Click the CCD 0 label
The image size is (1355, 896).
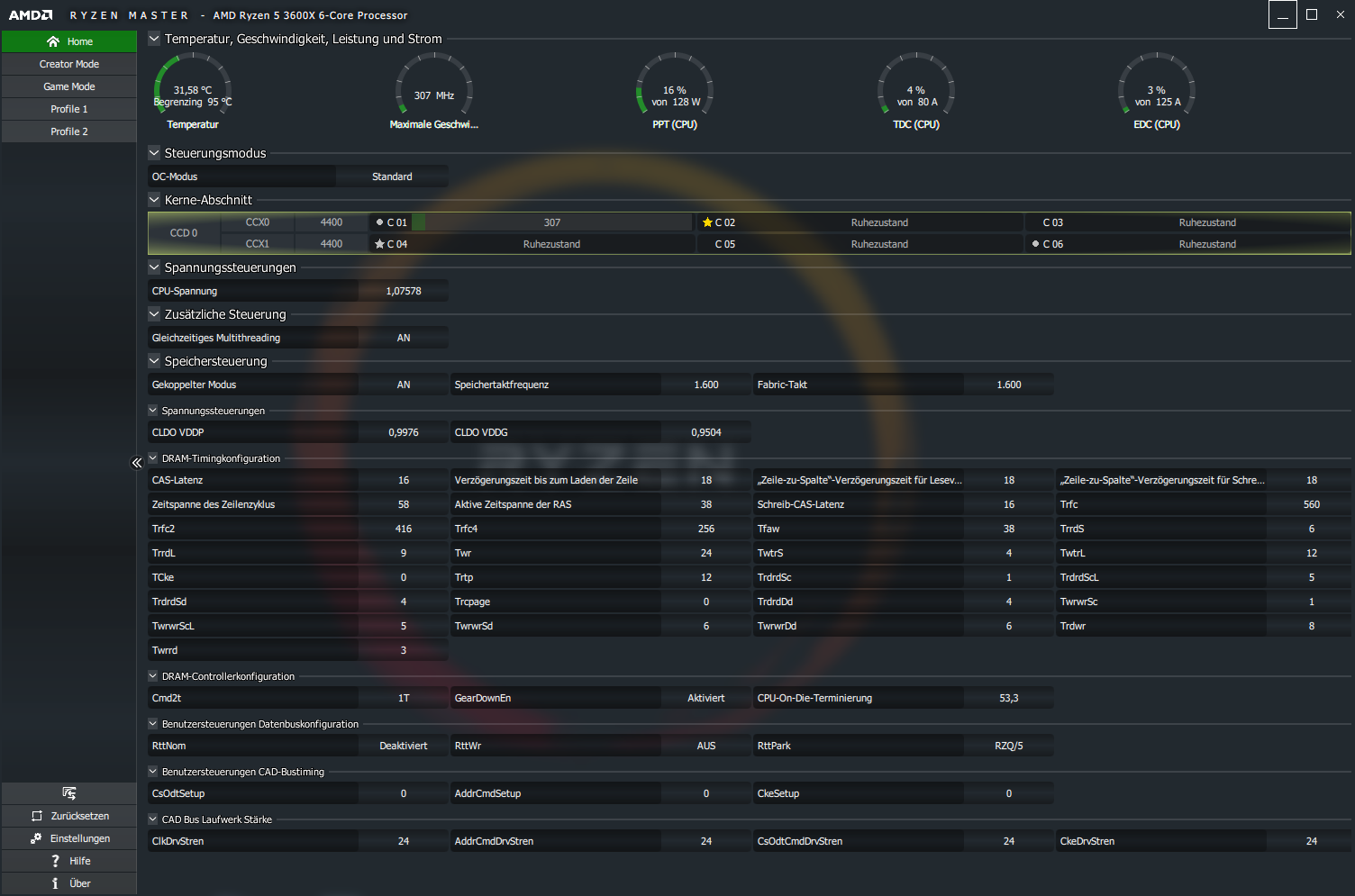coord(184,233)
